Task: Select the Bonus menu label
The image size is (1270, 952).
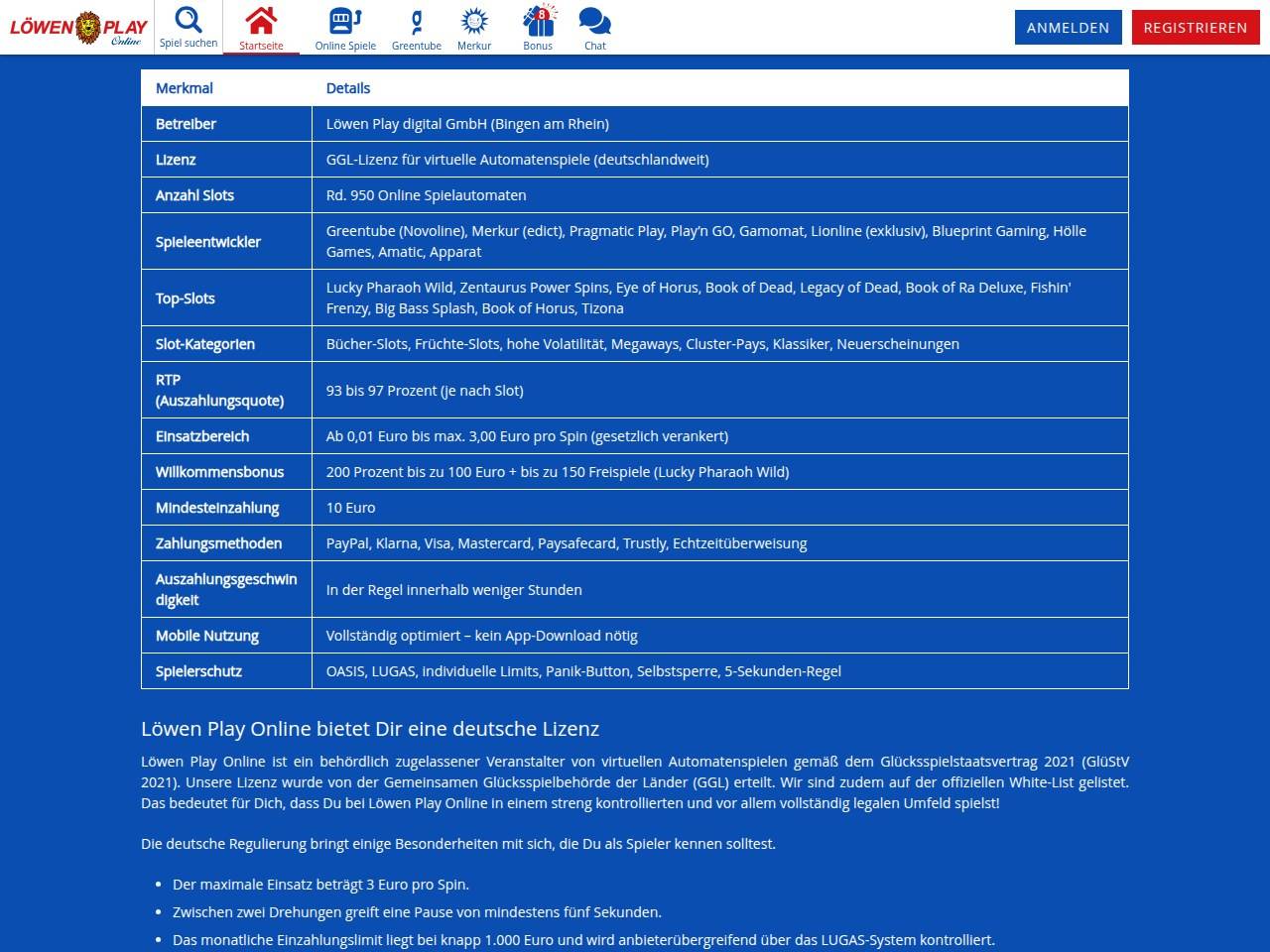Action: click(x=538, y=46)
